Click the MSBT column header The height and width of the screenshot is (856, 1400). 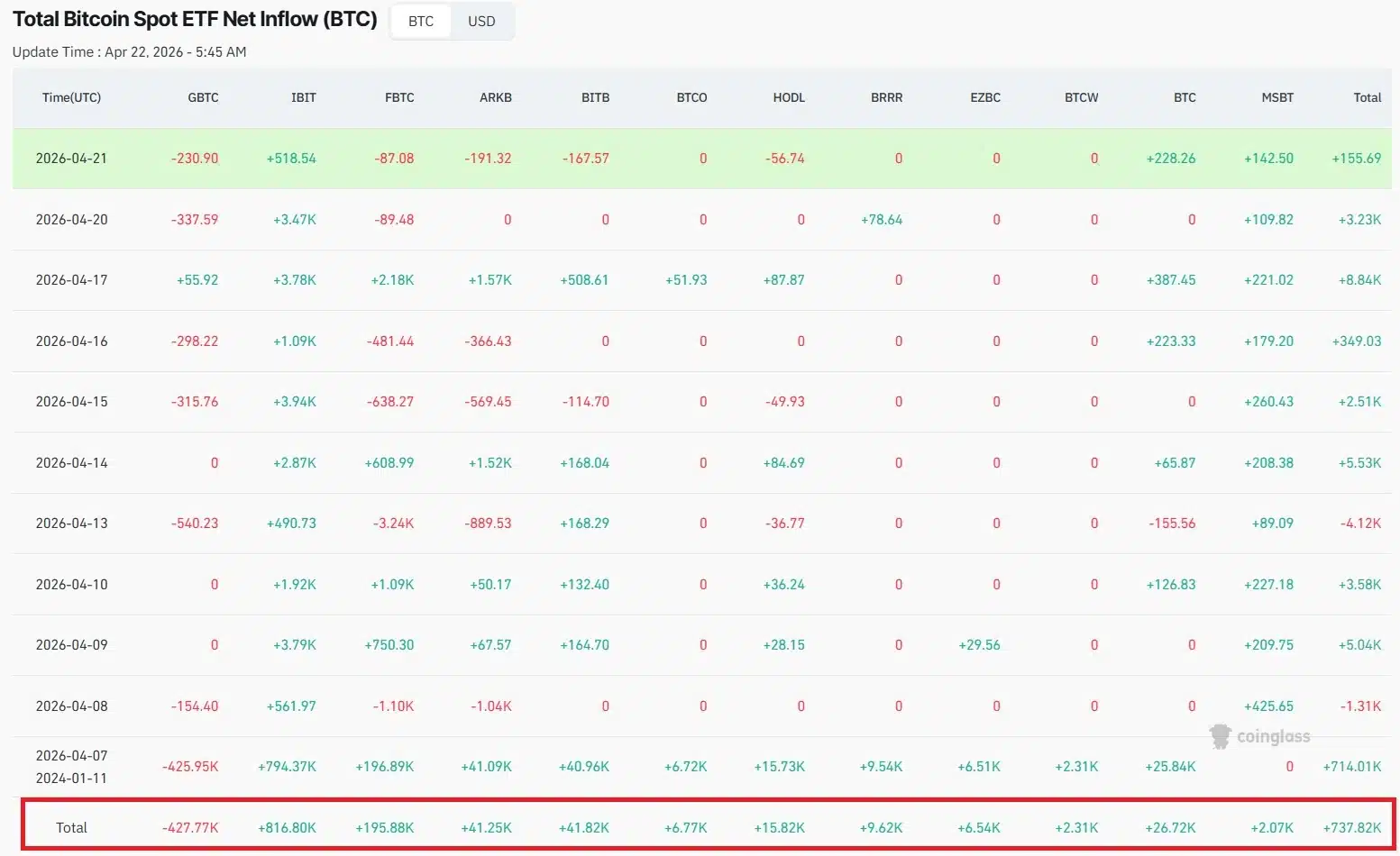coord(1276,97)
